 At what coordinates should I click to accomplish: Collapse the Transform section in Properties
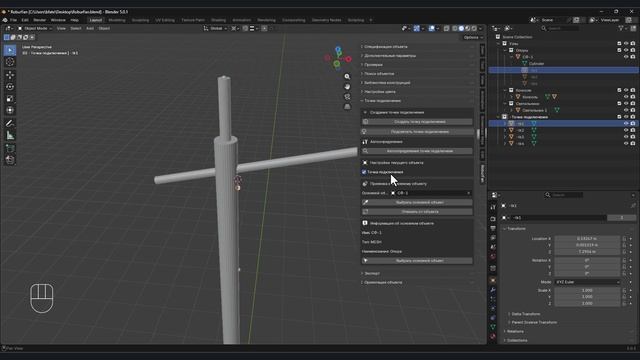pos(516,229)
